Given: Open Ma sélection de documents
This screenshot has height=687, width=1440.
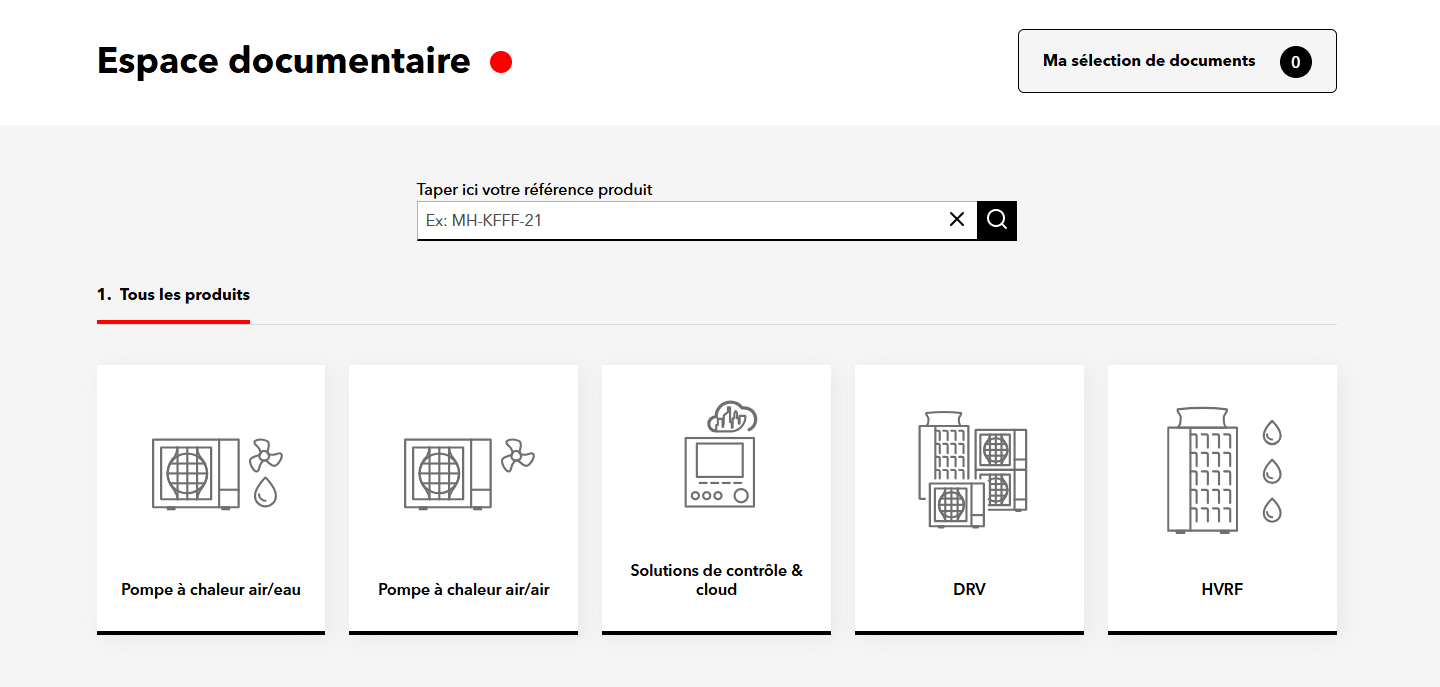Looking at the screenshot, I should [1148, 61].
